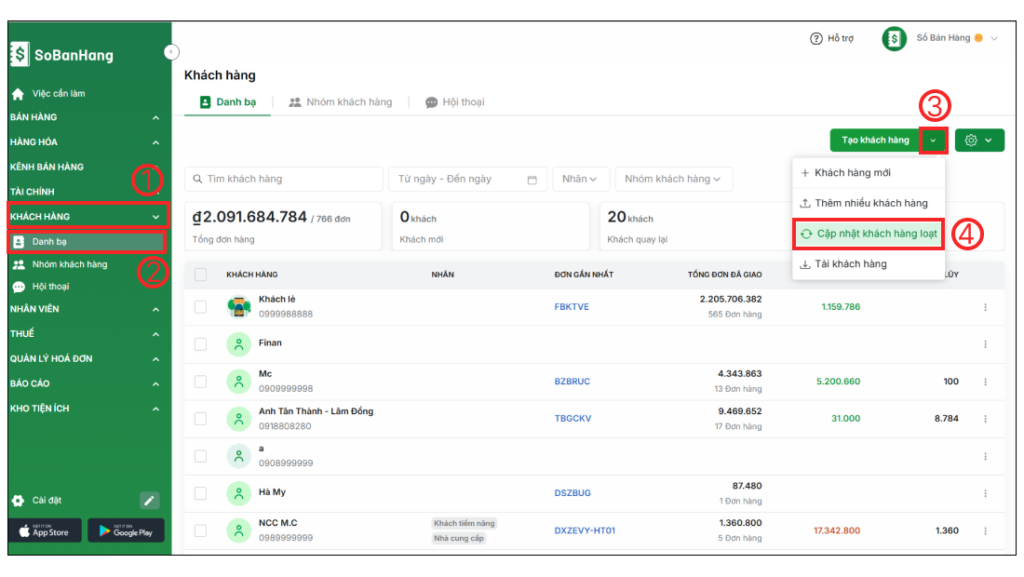Click the Số Bán Hàng account avatar
The height and width of the screenshot is (577, 1024).
pyautogui.click(x=894, y=39)
